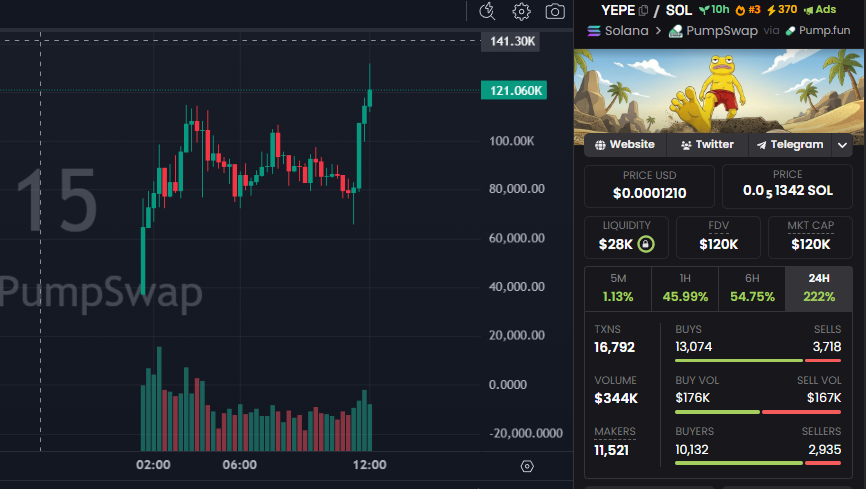Click the buyers versus sellers ratio bar

[758, 463]
